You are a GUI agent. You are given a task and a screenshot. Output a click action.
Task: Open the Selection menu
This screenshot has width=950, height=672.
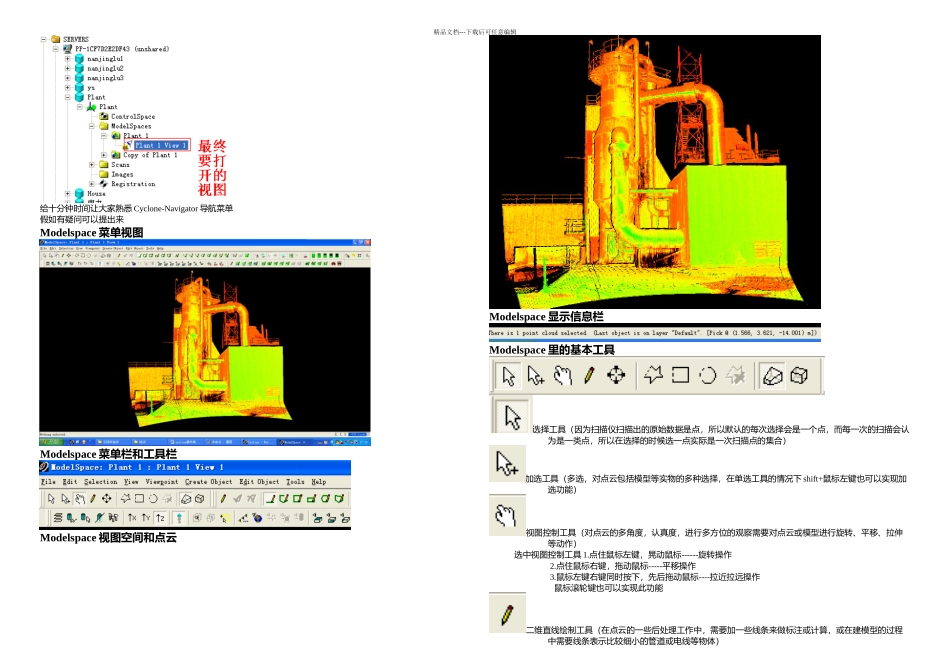[x=101, y=482]
